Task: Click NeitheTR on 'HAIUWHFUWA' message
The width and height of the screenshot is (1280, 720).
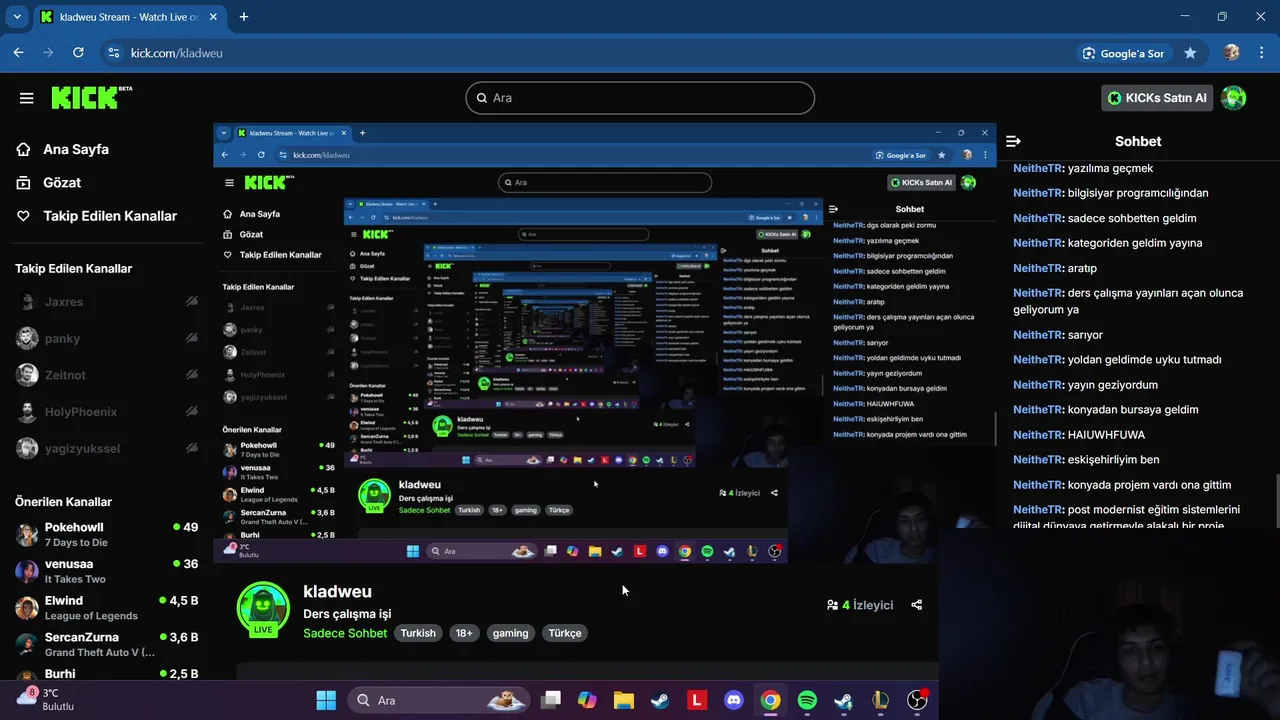Action: pos(1037,435)
